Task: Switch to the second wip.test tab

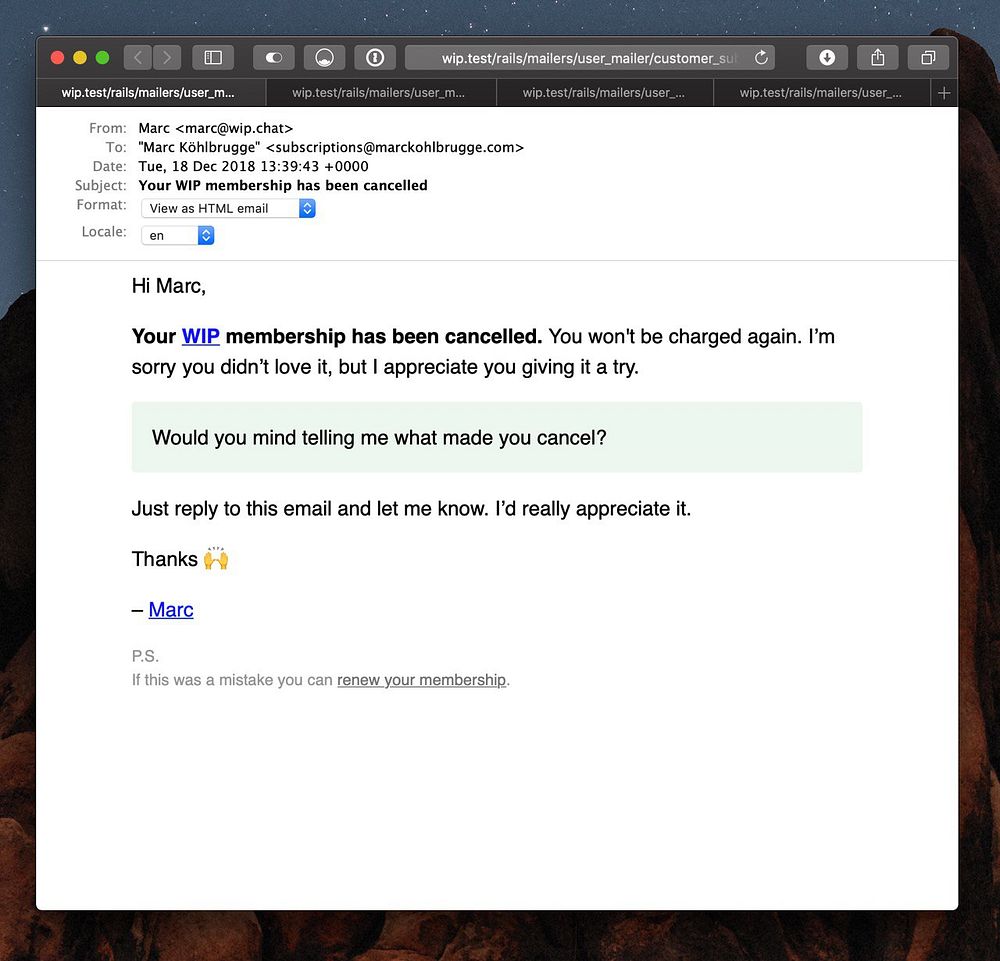Action: pyautogui.click(x=381, y=93)
